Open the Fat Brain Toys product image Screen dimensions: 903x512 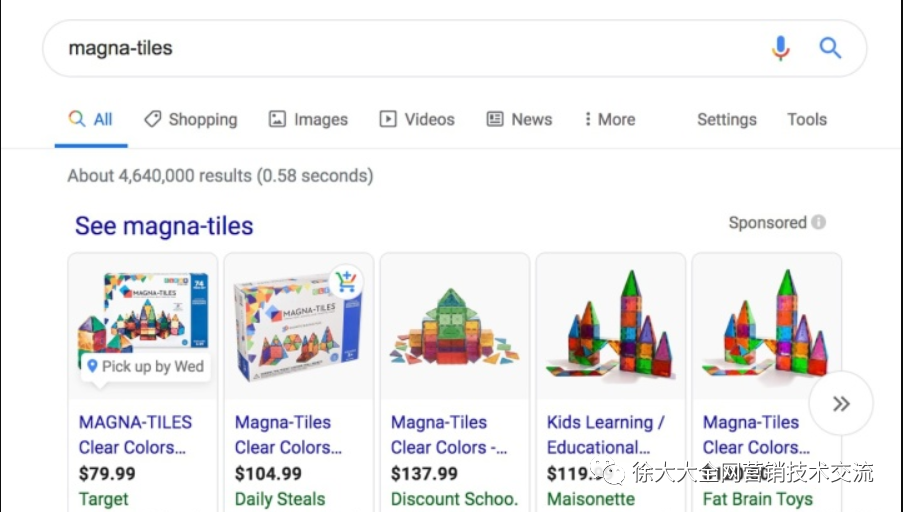click(x=766, y=325)
